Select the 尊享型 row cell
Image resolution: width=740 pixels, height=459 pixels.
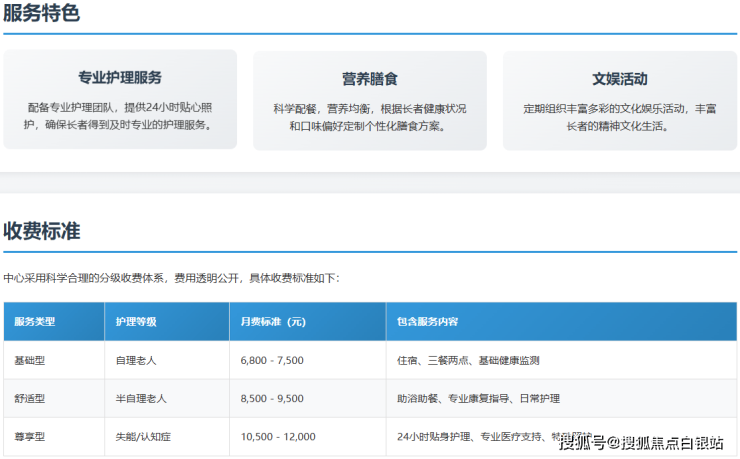30,437
